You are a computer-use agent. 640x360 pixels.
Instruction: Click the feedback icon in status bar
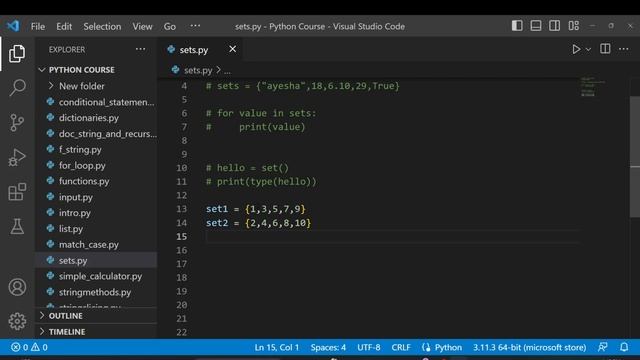[x=602, y=347]
